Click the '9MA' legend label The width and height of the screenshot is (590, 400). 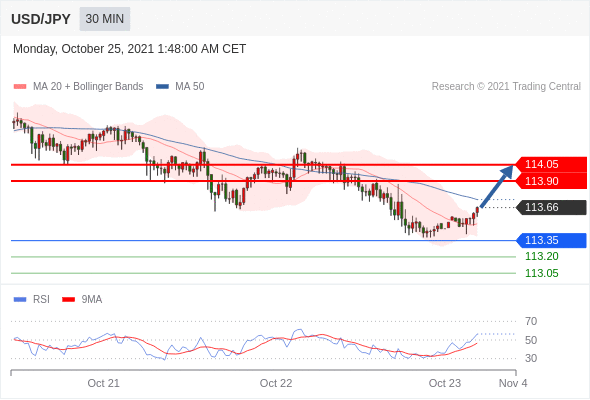tap(92, 300)
